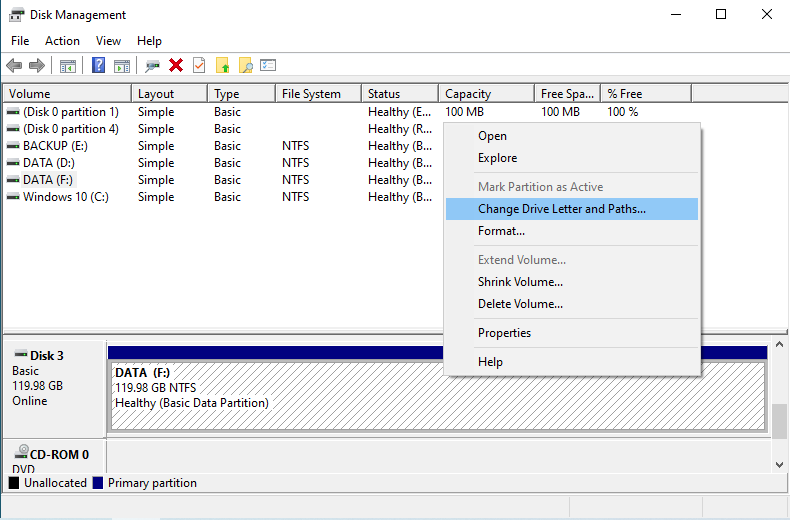Sort by the Layout column header
The width and height of the screenshot is (790, 520).
pyautogui.click(x=170, y=94)
